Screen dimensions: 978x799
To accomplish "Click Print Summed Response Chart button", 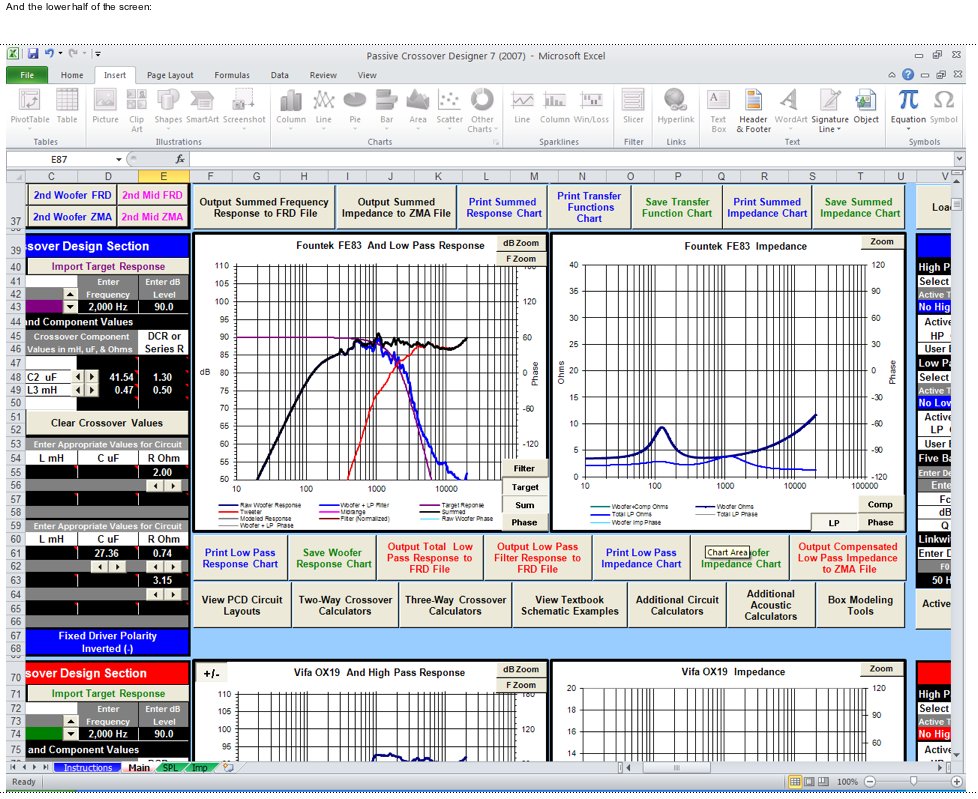I will [x=503, y=207].
